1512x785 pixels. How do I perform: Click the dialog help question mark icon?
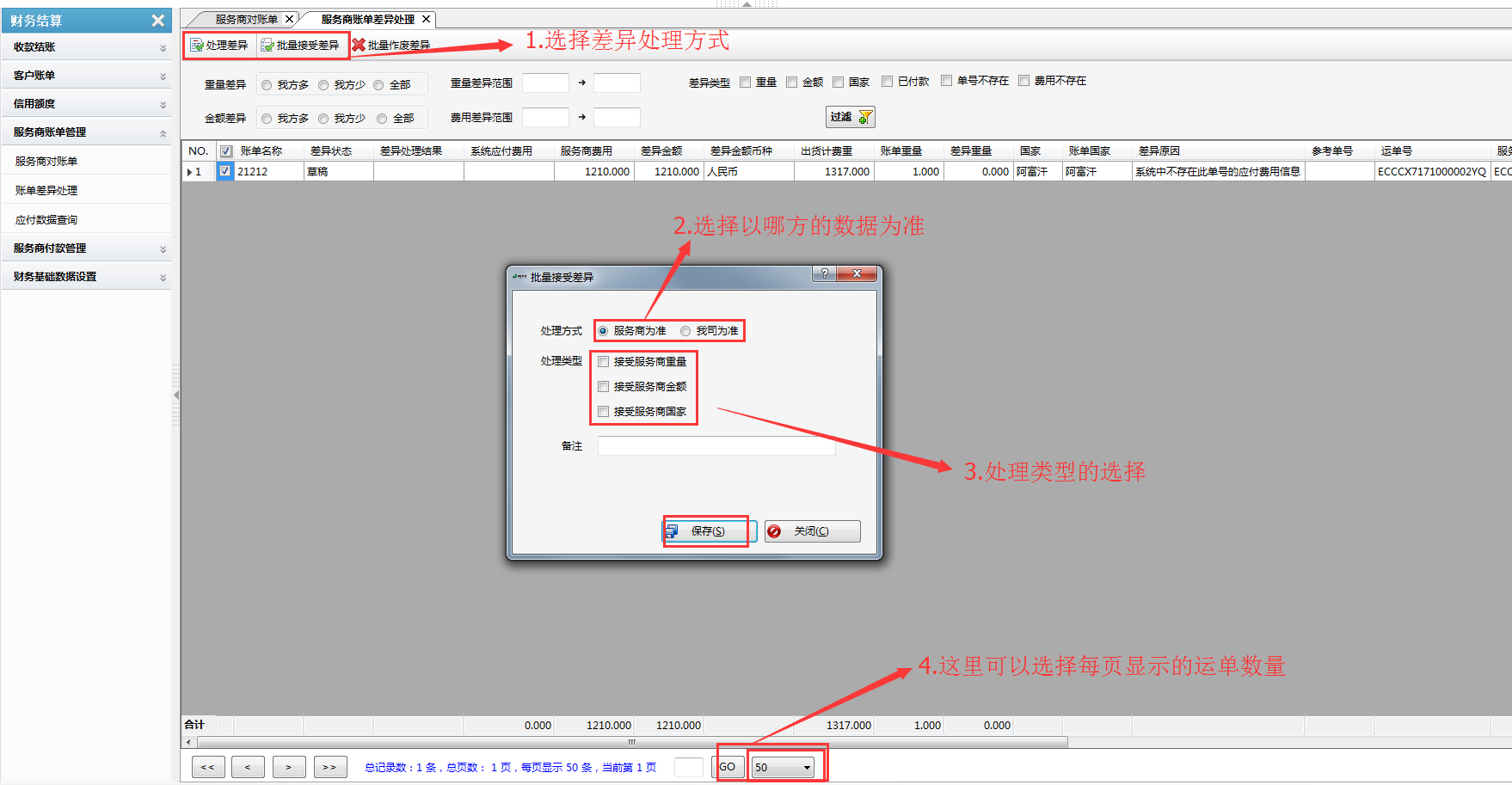tap(824, 273)
